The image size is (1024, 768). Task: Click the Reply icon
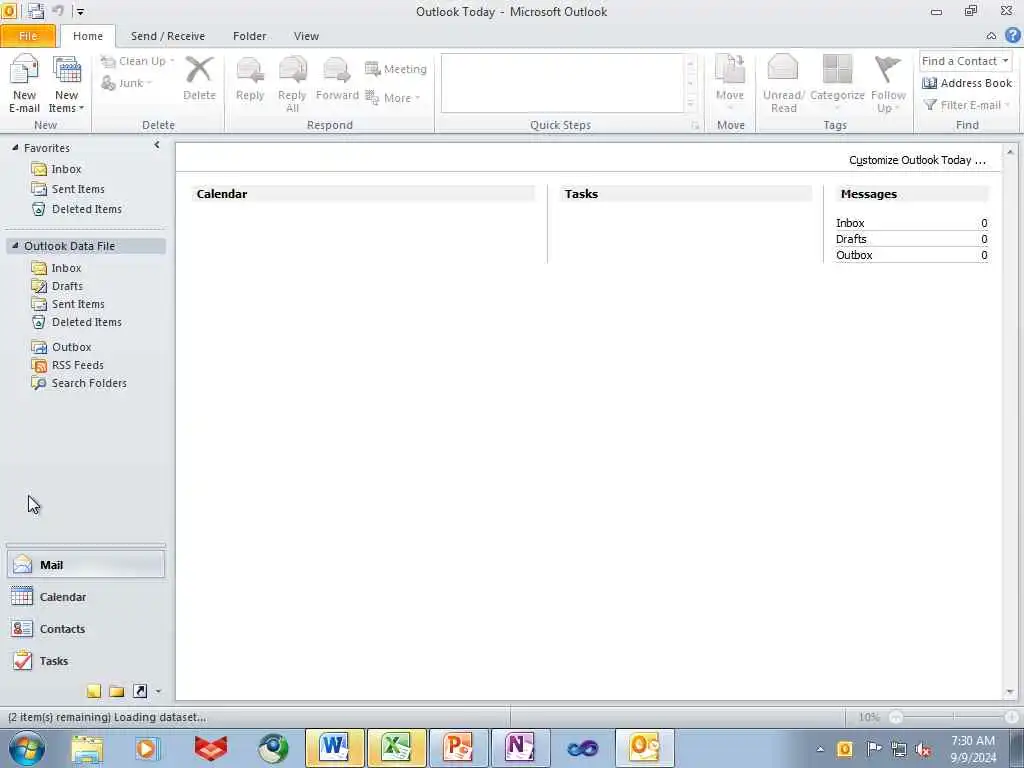pyautogui.click(x=249, y=69)
